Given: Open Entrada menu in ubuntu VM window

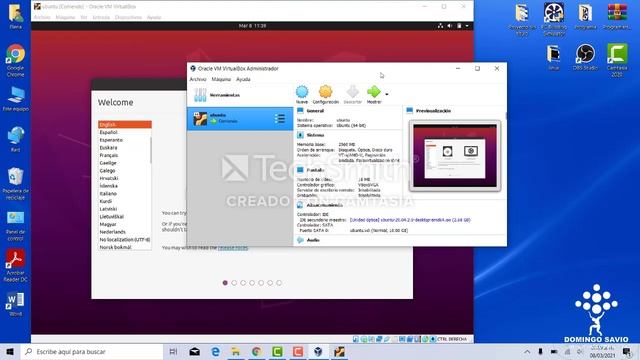Looking at the screenshot, I should [101, 17].
